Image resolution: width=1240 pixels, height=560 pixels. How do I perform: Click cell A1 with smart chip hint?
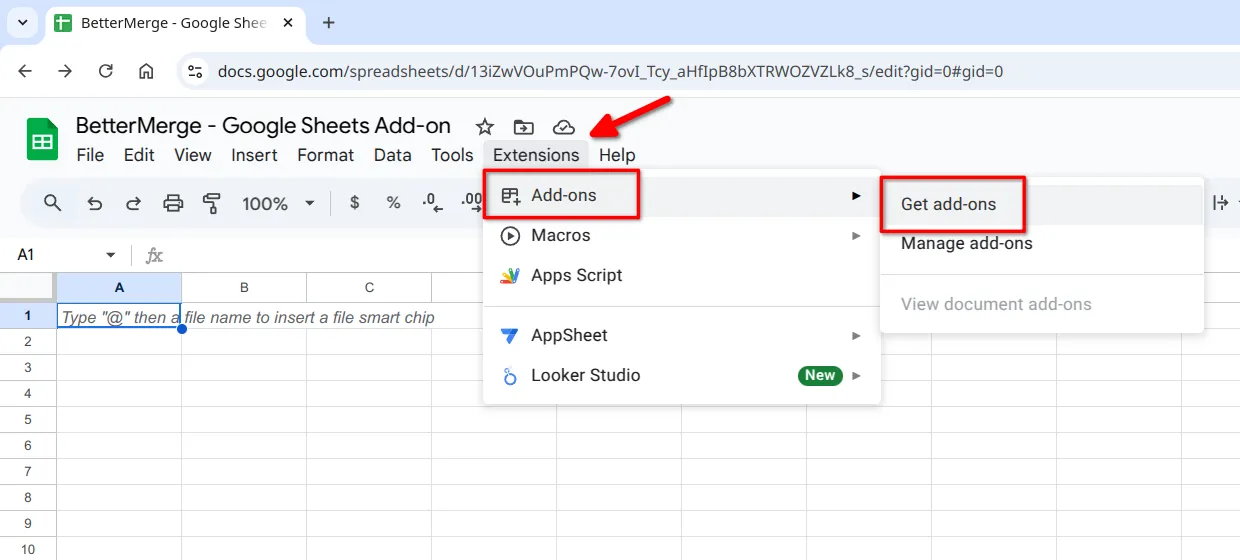(x=119, y=317)
